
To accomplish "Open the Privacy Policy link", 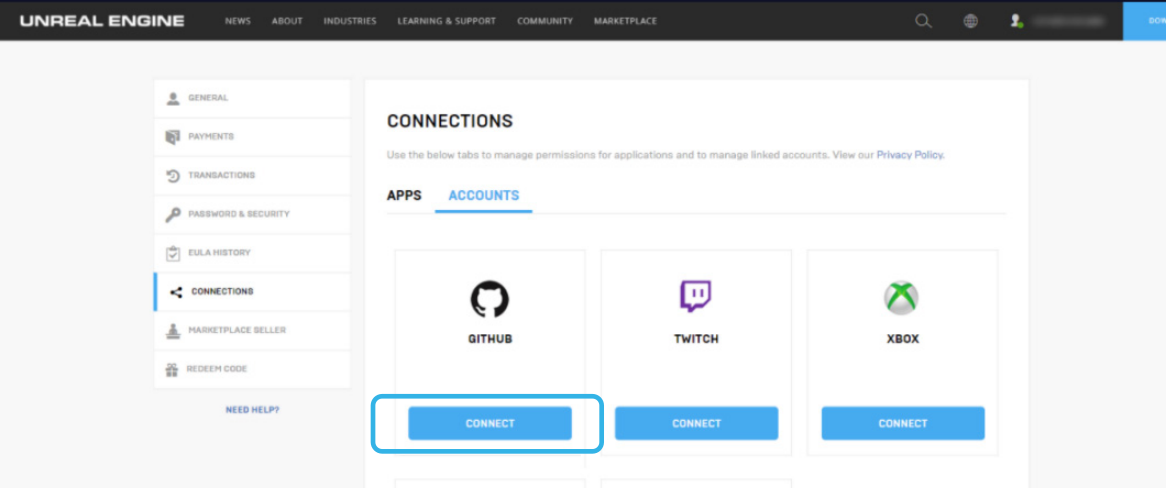I will click(x=910, y=155).
